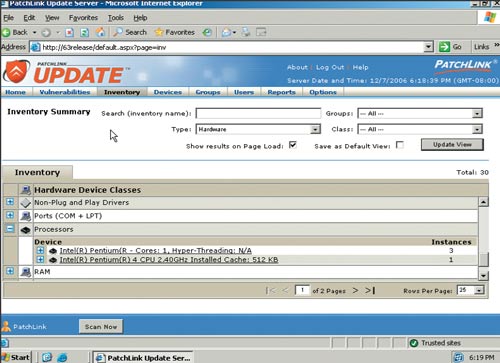This screenshot has height=363, width=500.
Task: Expand Non-Plug and Play Drivers row
Action: [10, 202]
